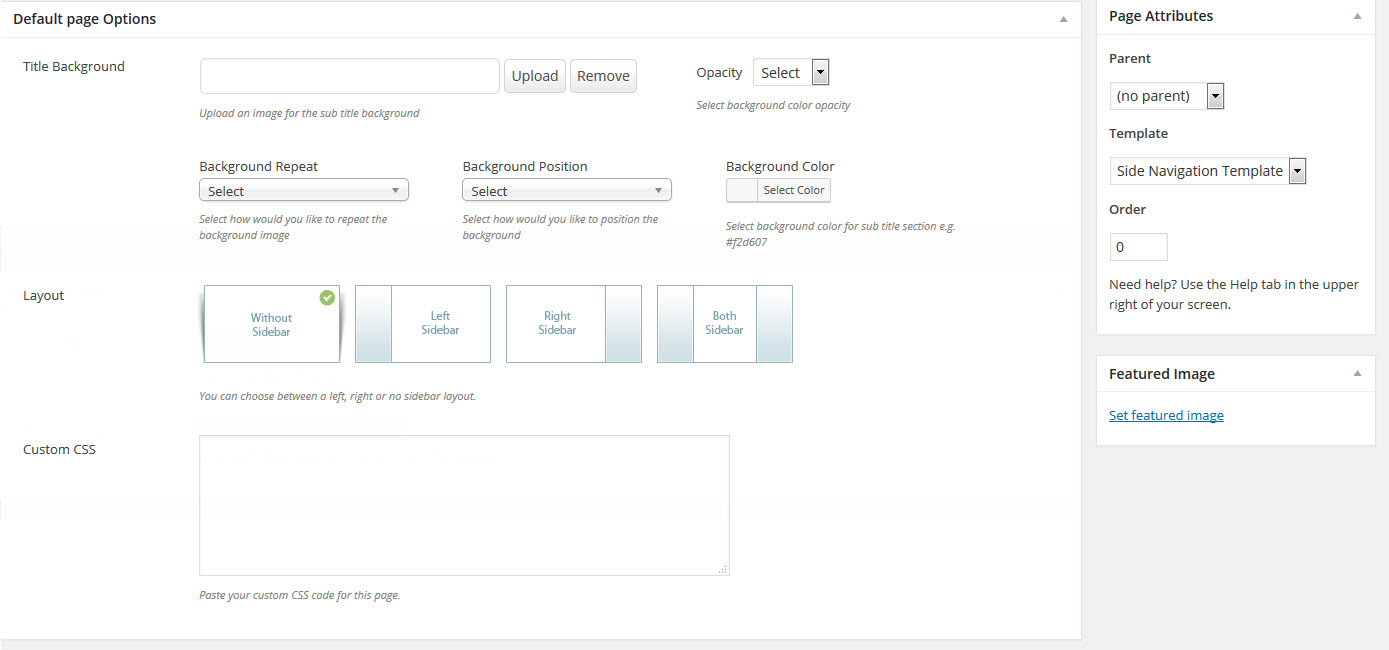
Task: Focus the Title Background image field
Action: coord(349,76)
